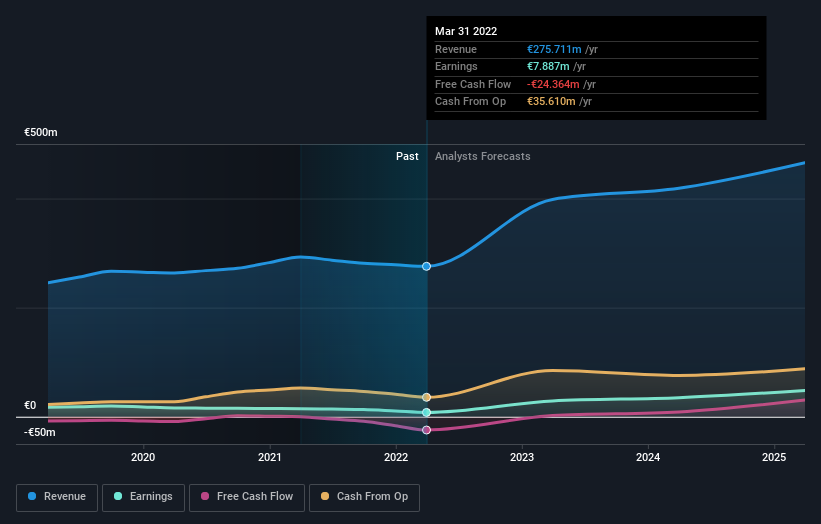The image size is (821, 524).
Task: Click the €7.887m earnings value
Action: point(548,66)
